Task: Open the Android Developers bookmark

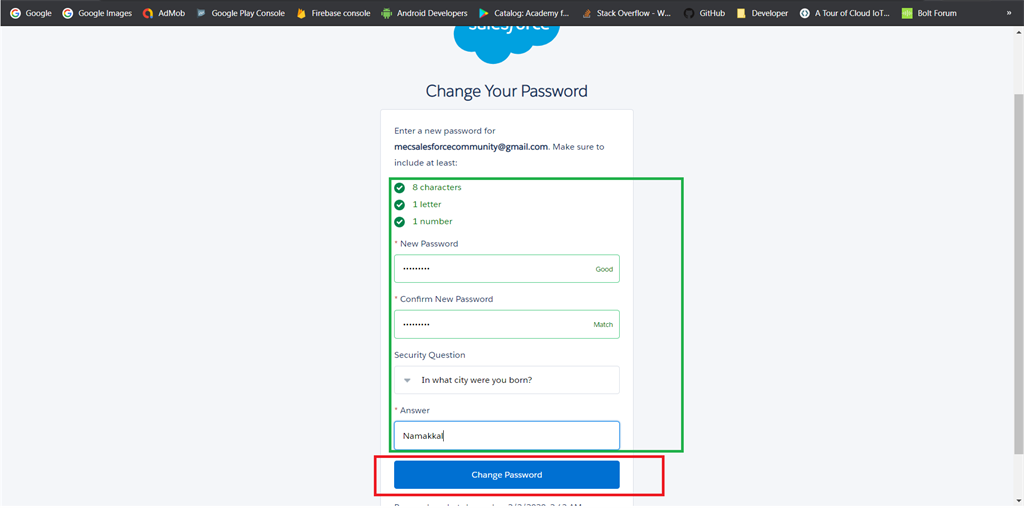Action: click(x=424, y=13)
